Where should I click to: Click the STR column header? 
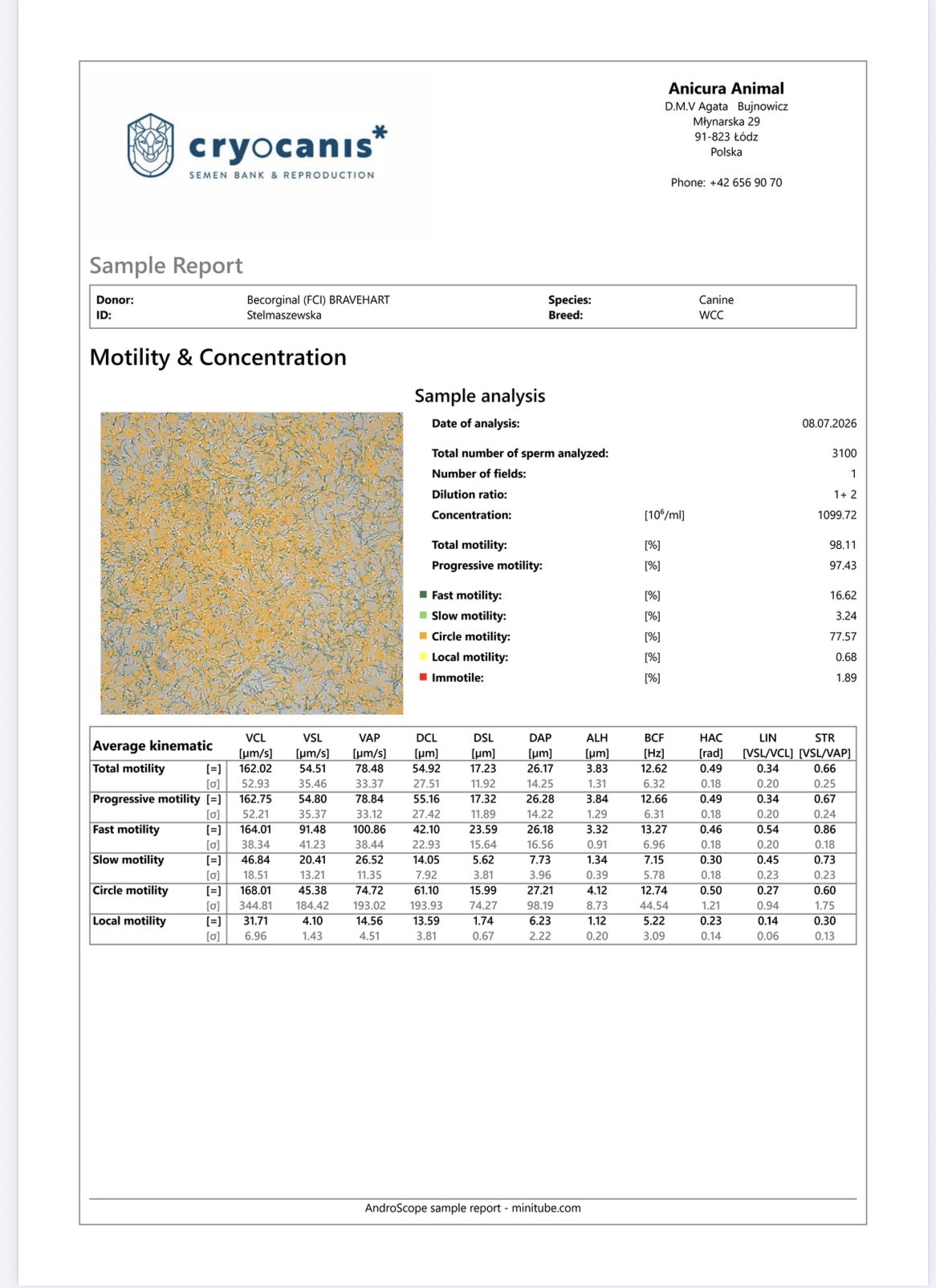[824, 738]
